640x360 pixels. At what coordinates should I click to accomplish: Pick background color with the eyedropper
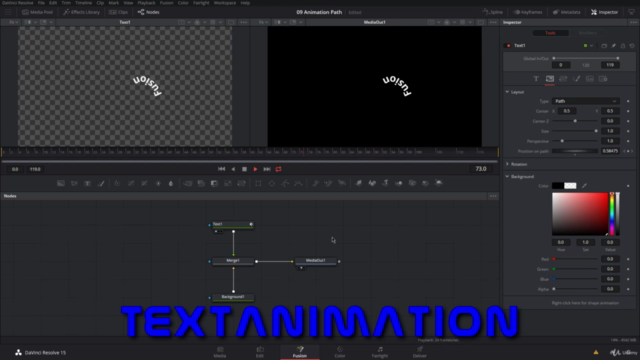pos(584,186)
